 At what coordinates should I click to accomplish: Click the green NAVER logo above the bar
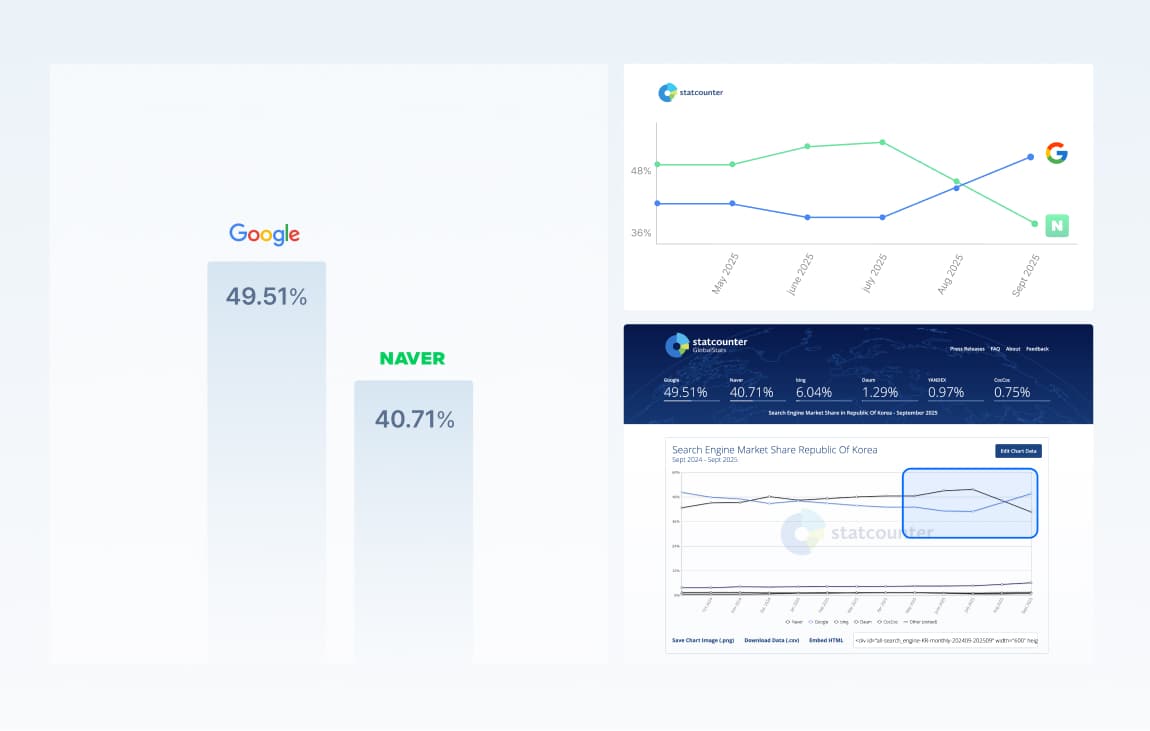coord(412,359)
